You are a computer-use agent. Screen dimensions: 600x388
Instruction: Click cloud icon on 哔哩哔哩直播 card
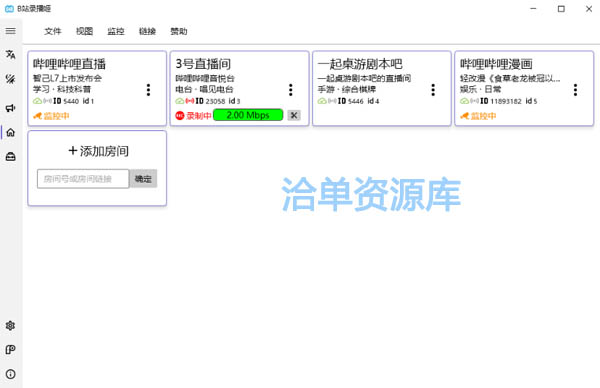tap(38, 101)
